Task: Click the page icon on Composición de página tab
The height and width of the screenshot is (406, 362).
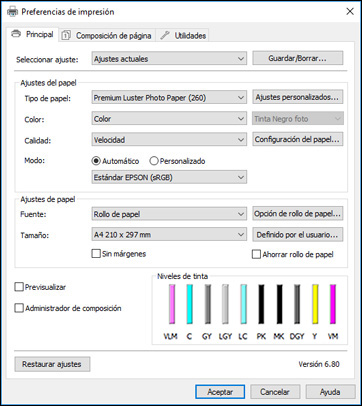Action: pos(66,35)
